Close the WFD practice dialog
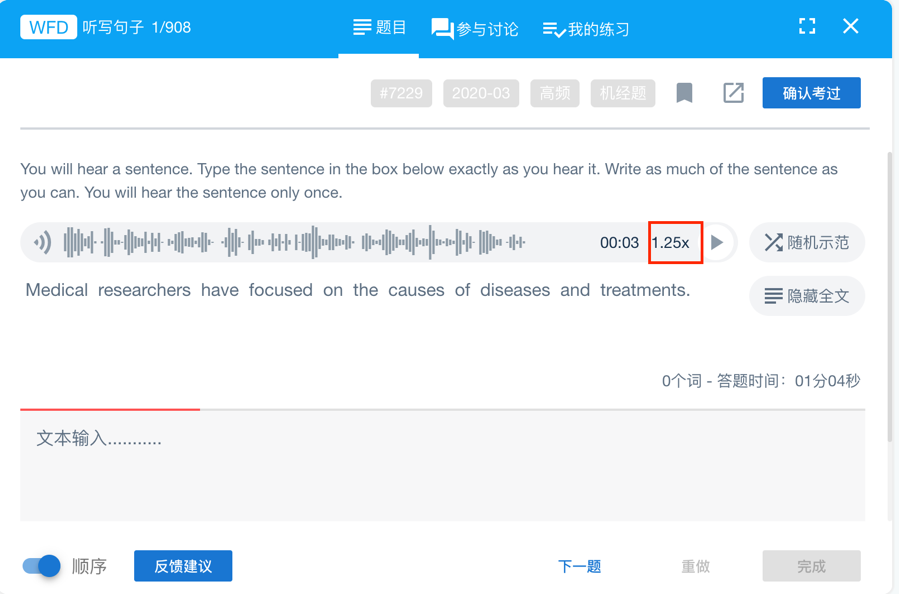The width and height of the screenshot is (899, 594). point(851,26)
